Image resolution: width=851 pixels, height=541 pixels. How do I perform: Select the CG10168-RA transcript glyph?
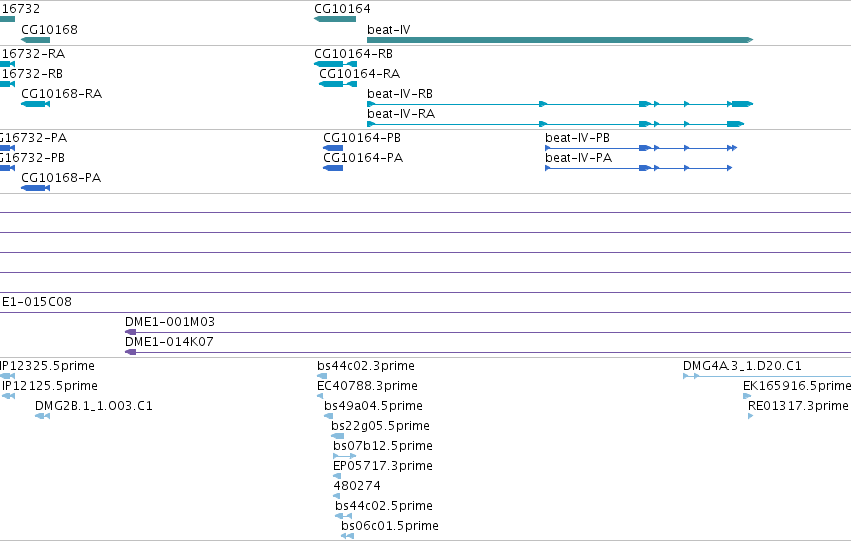point(35,104)
